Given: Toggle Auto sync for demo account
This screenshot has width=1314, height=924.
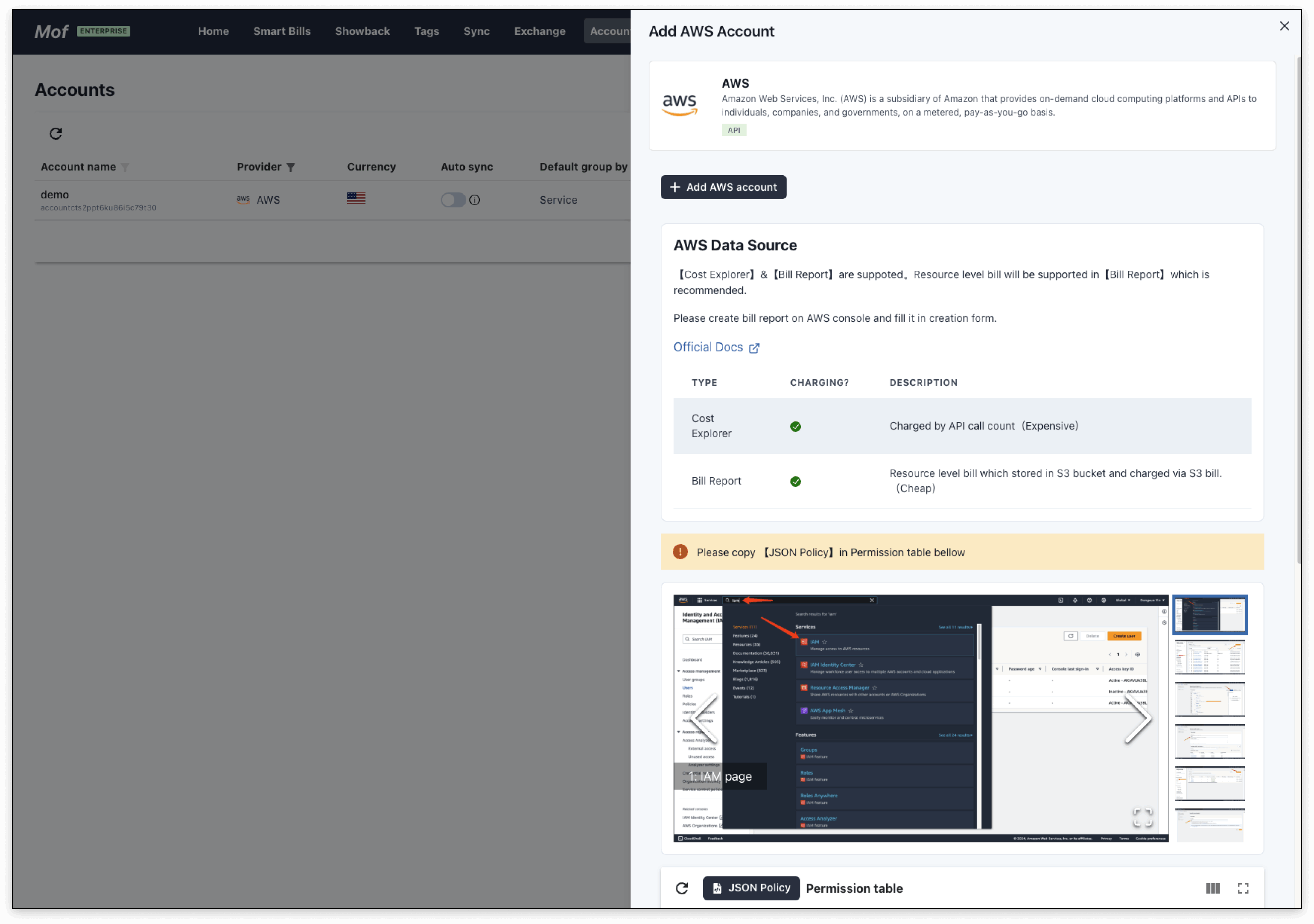Looking at the screenshot, I should [x=453, y=200].
